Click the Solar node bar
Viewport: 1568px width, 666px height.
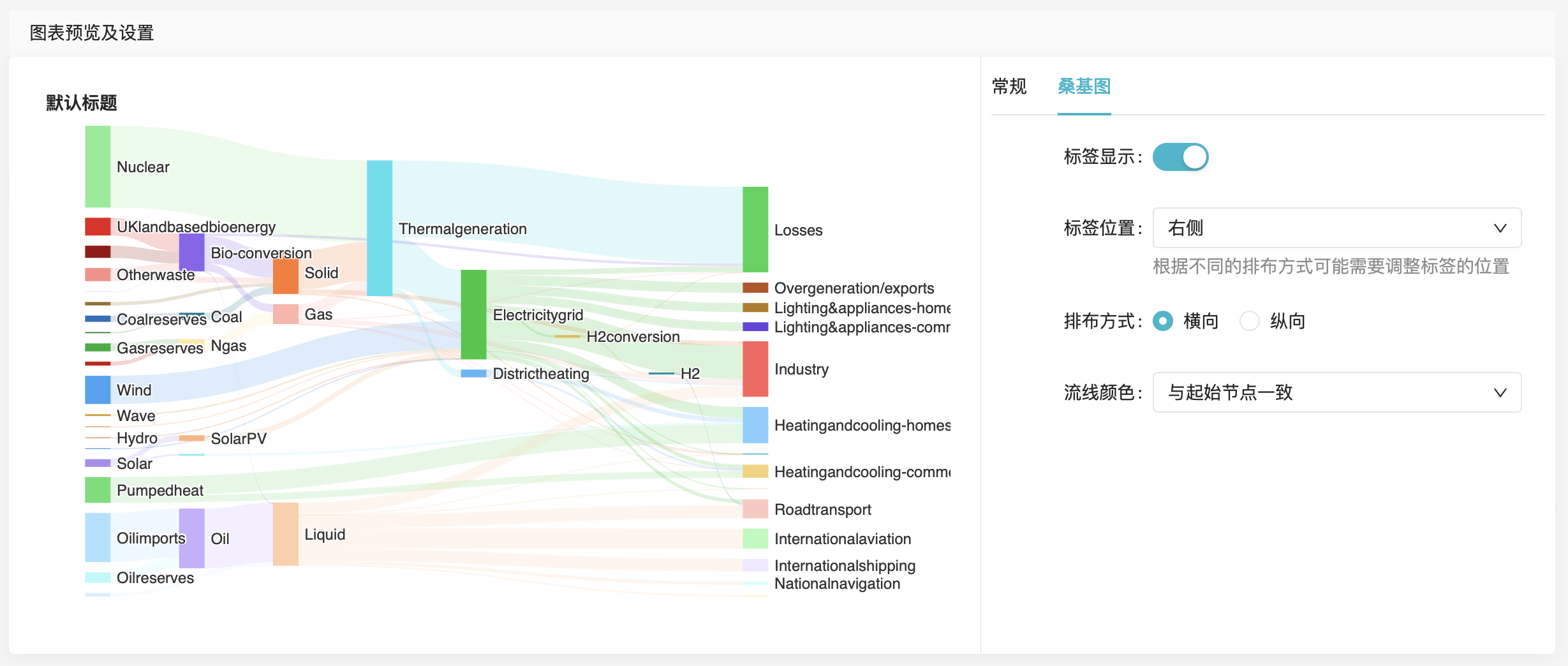(x=98, y=463)
